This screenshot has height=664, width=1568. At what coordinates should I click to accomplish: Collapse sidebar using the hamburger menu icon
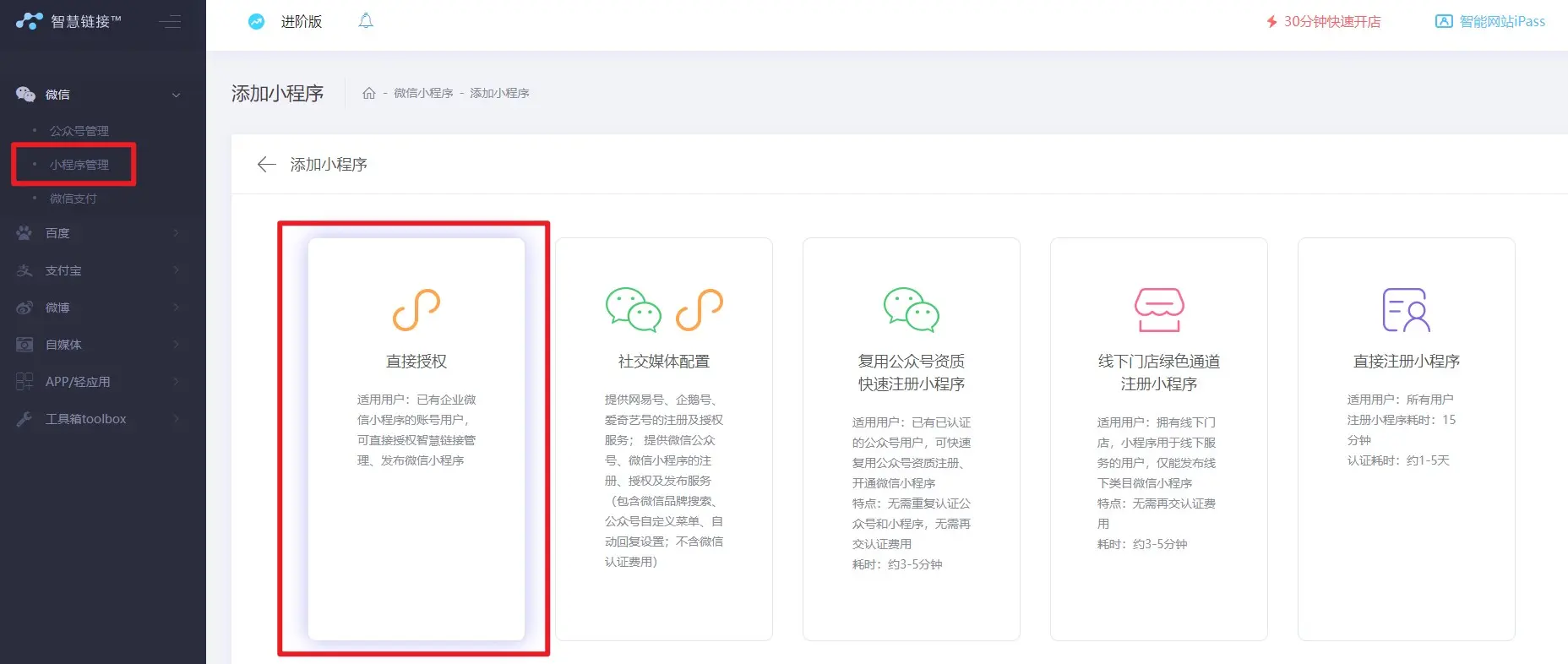coord(170,21)
